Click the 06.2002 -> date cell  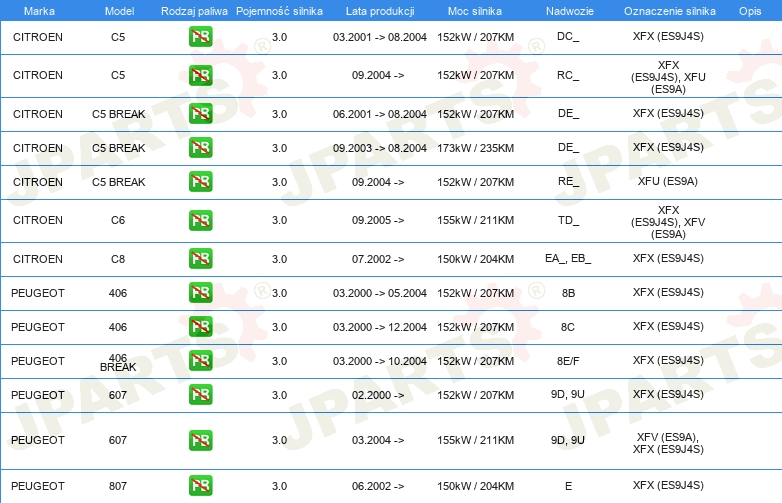[378, 486]
